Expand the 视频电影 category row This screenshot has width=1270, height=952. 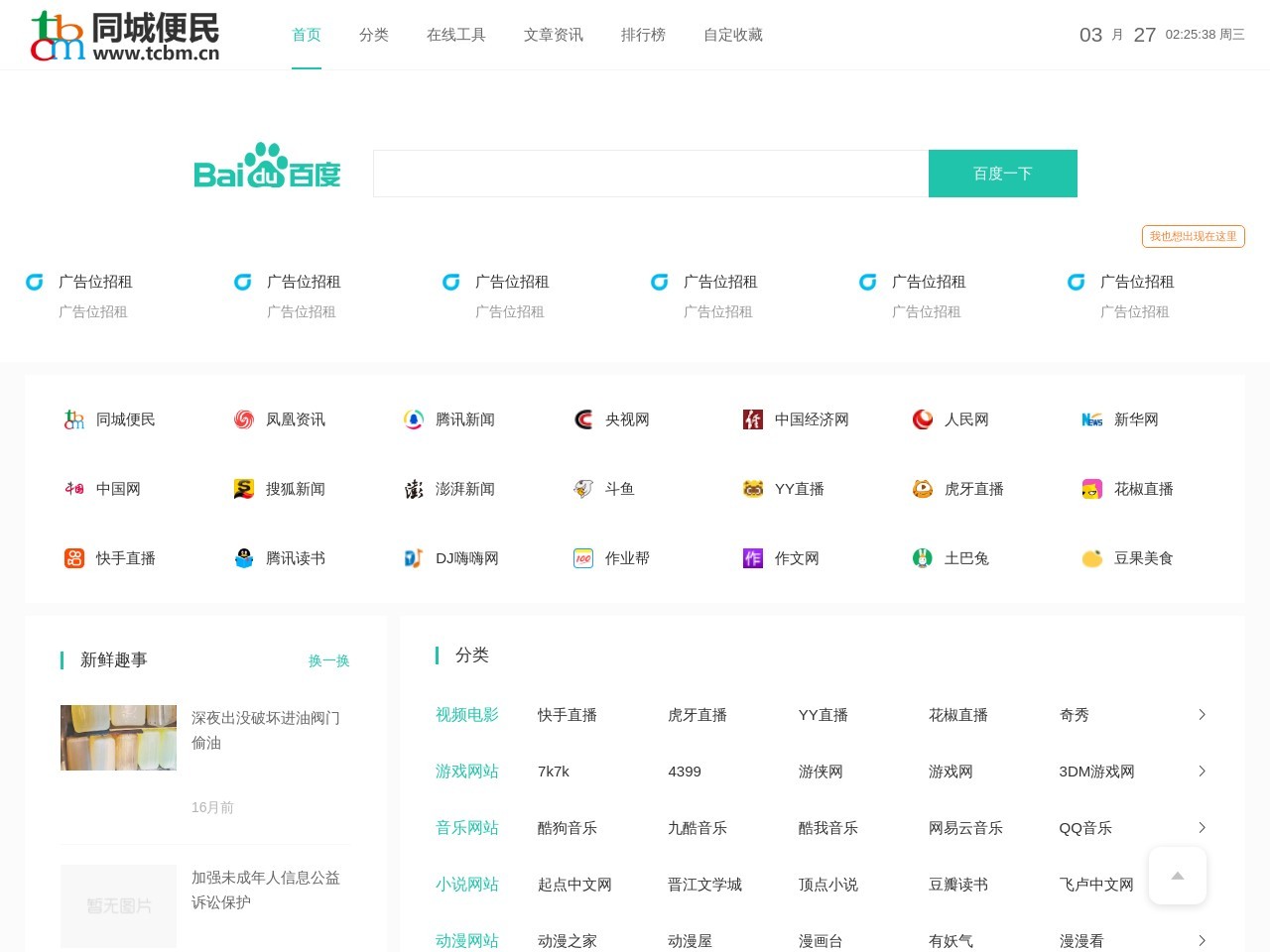1202,714
